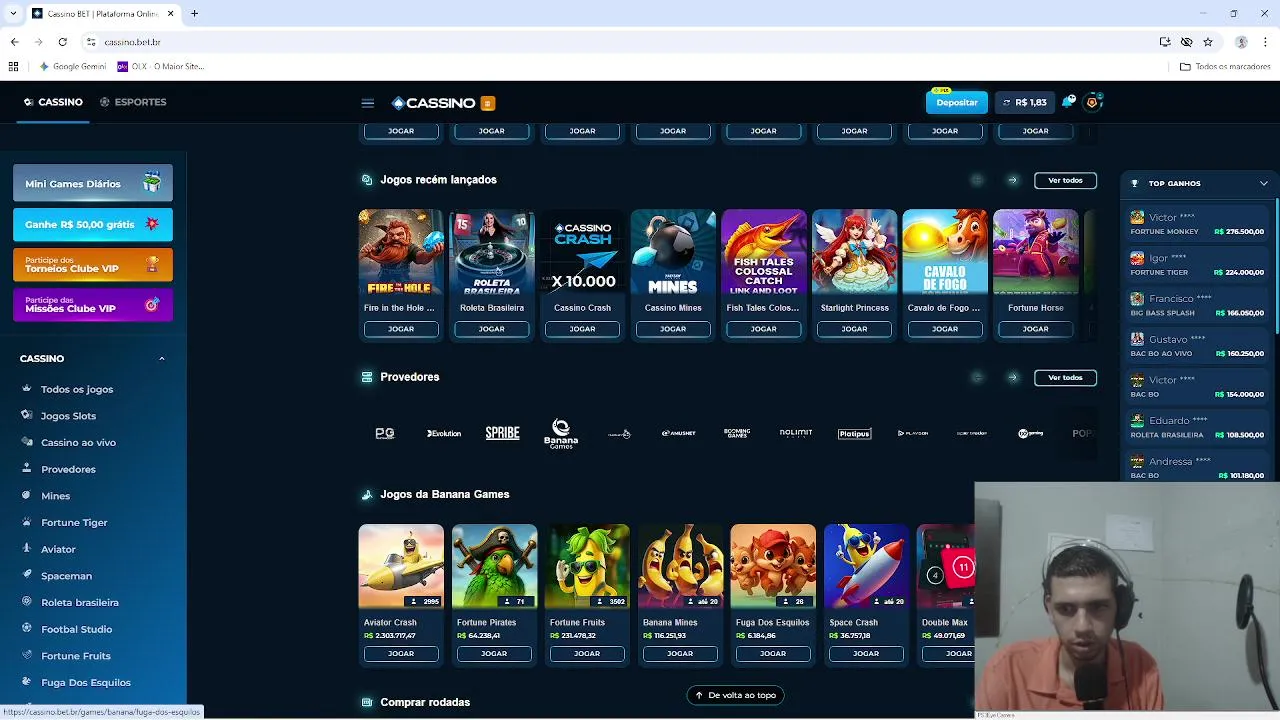Screen dimensions: 1280x720
Task: Select Spribe provider logo
Action: tap(503, 433)
